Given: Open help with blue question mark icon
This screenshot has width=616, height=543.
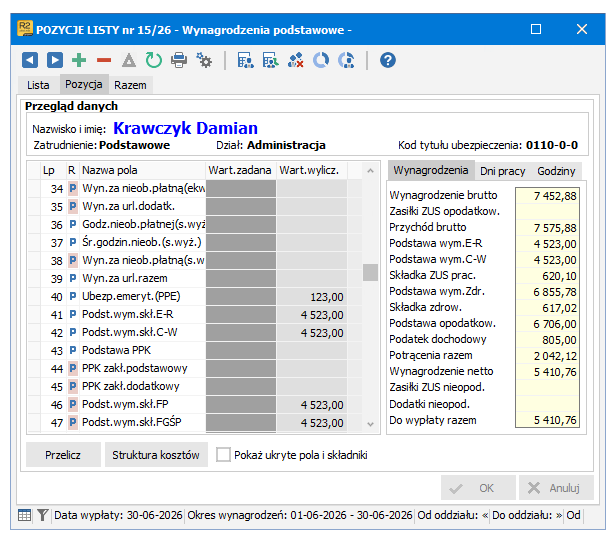Looking at the screenshot, I should click(x=388, y=61).
